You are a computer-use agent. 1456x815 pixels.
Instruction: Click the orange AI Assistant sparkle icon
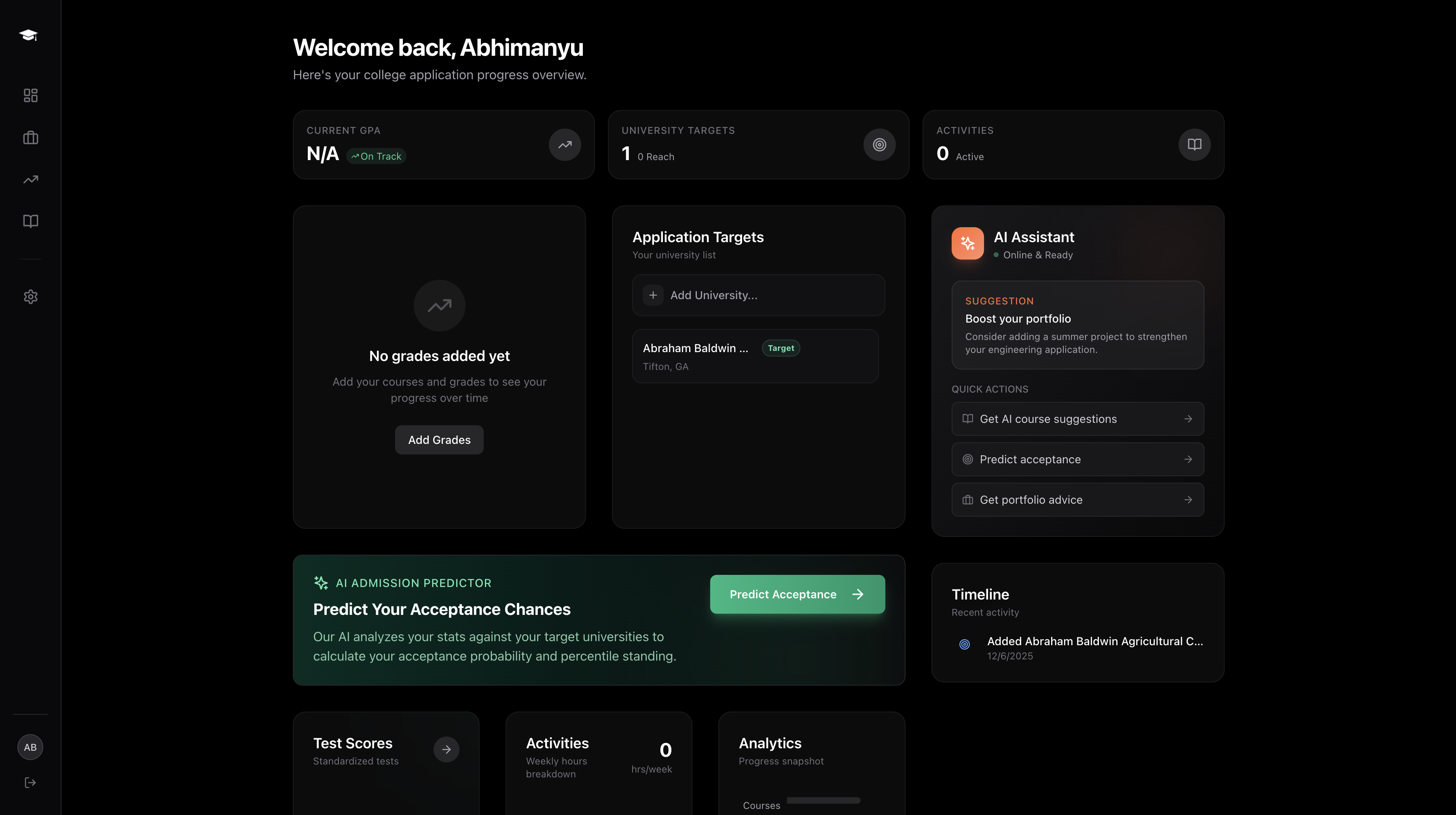(967, 243)
